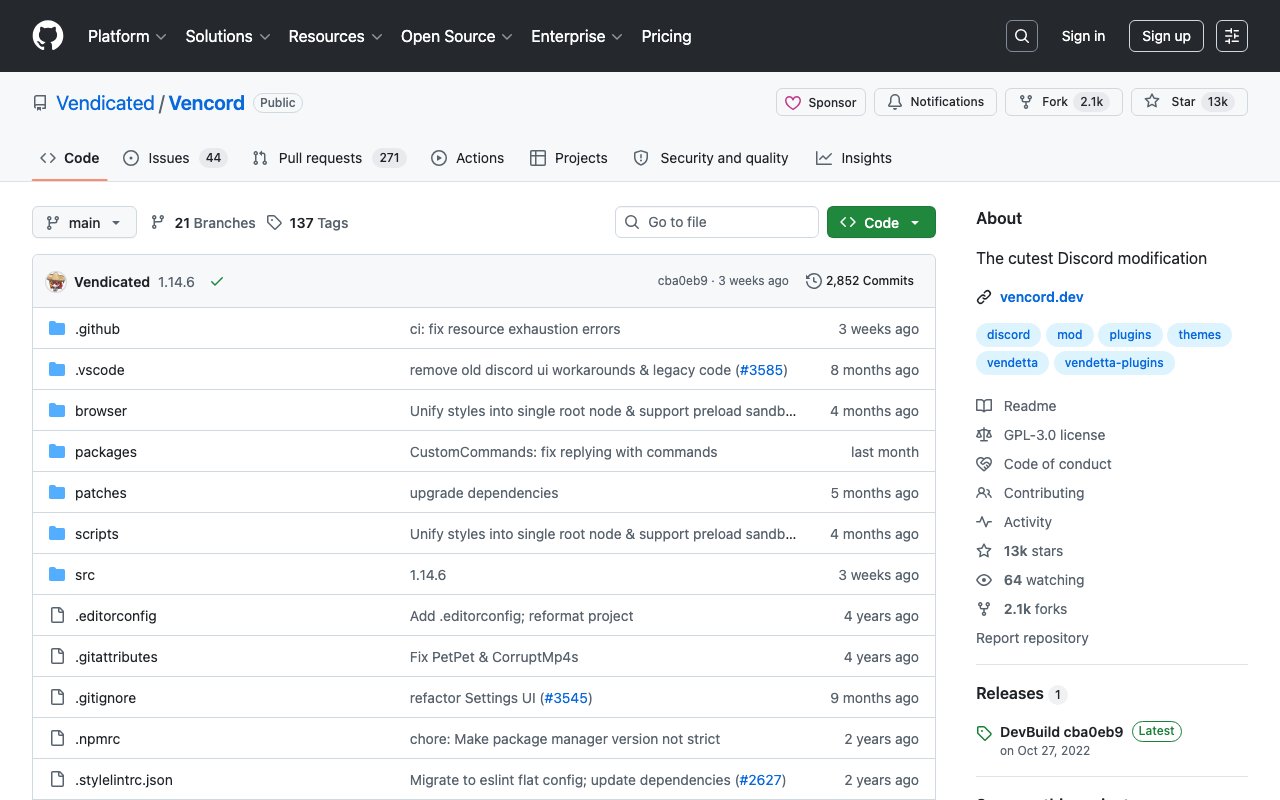Click the .vscode folder icon

tap(57, 370)
